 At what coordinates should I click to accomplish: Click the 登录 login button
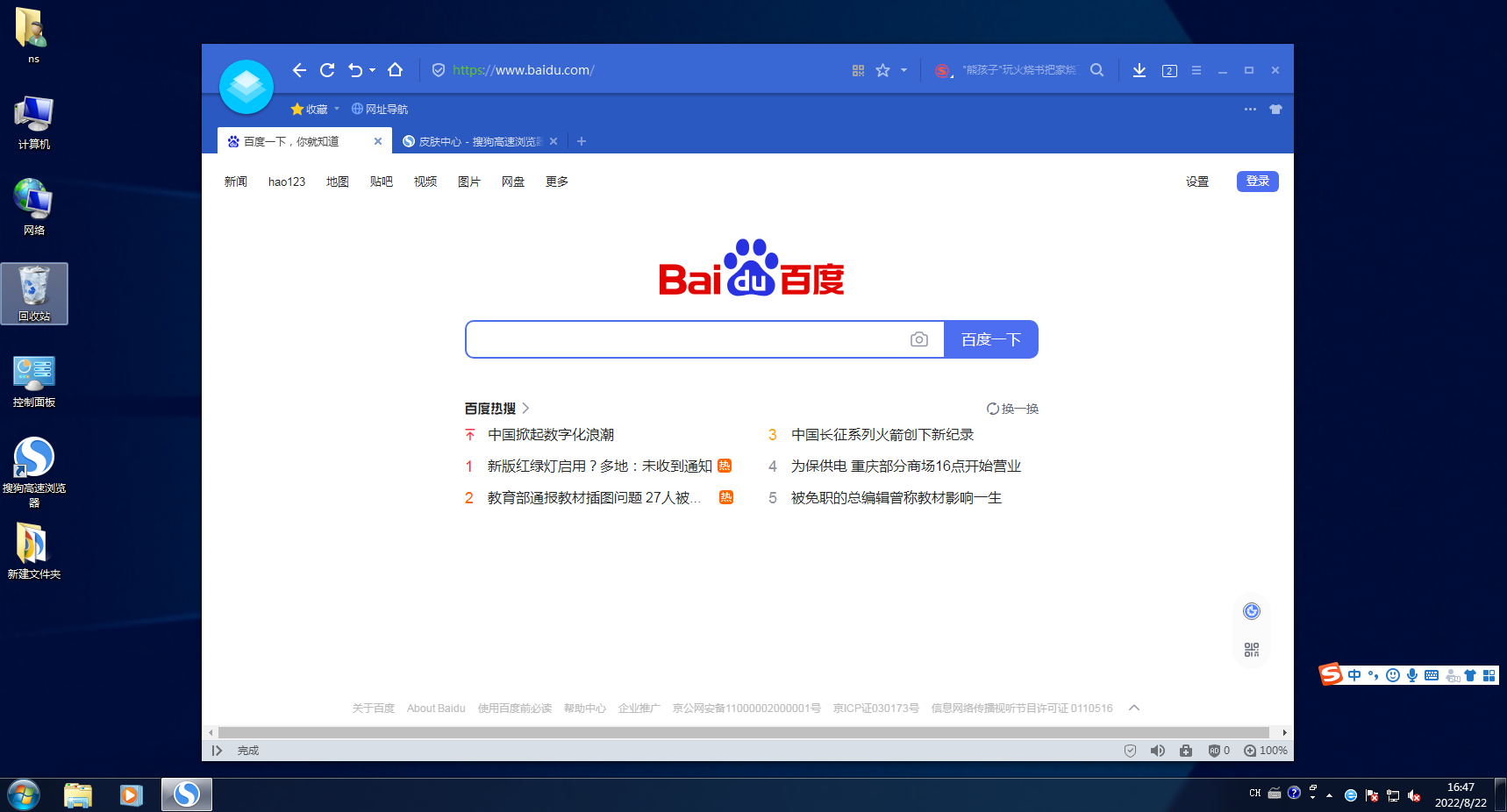[x=1258, y=181]
